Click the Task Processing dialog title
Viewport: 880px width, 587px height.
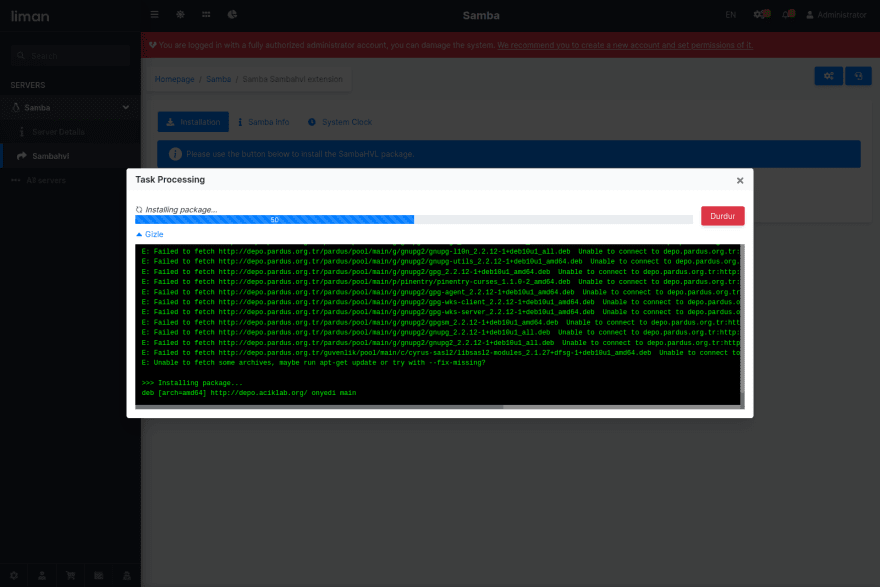(x=170, y=180)
